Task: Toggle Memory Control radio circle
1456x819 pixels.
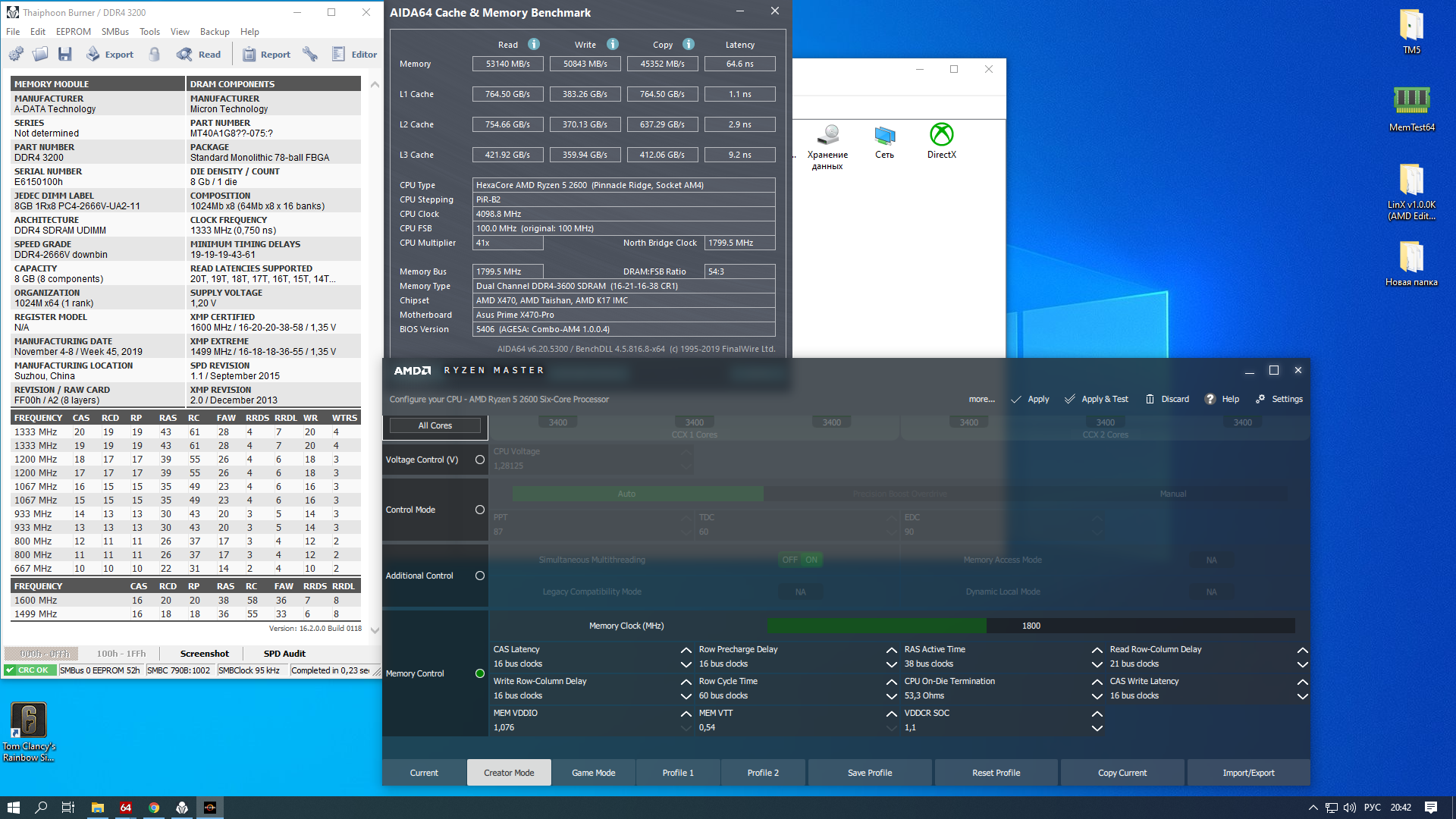Action: (x=479, y=673)
